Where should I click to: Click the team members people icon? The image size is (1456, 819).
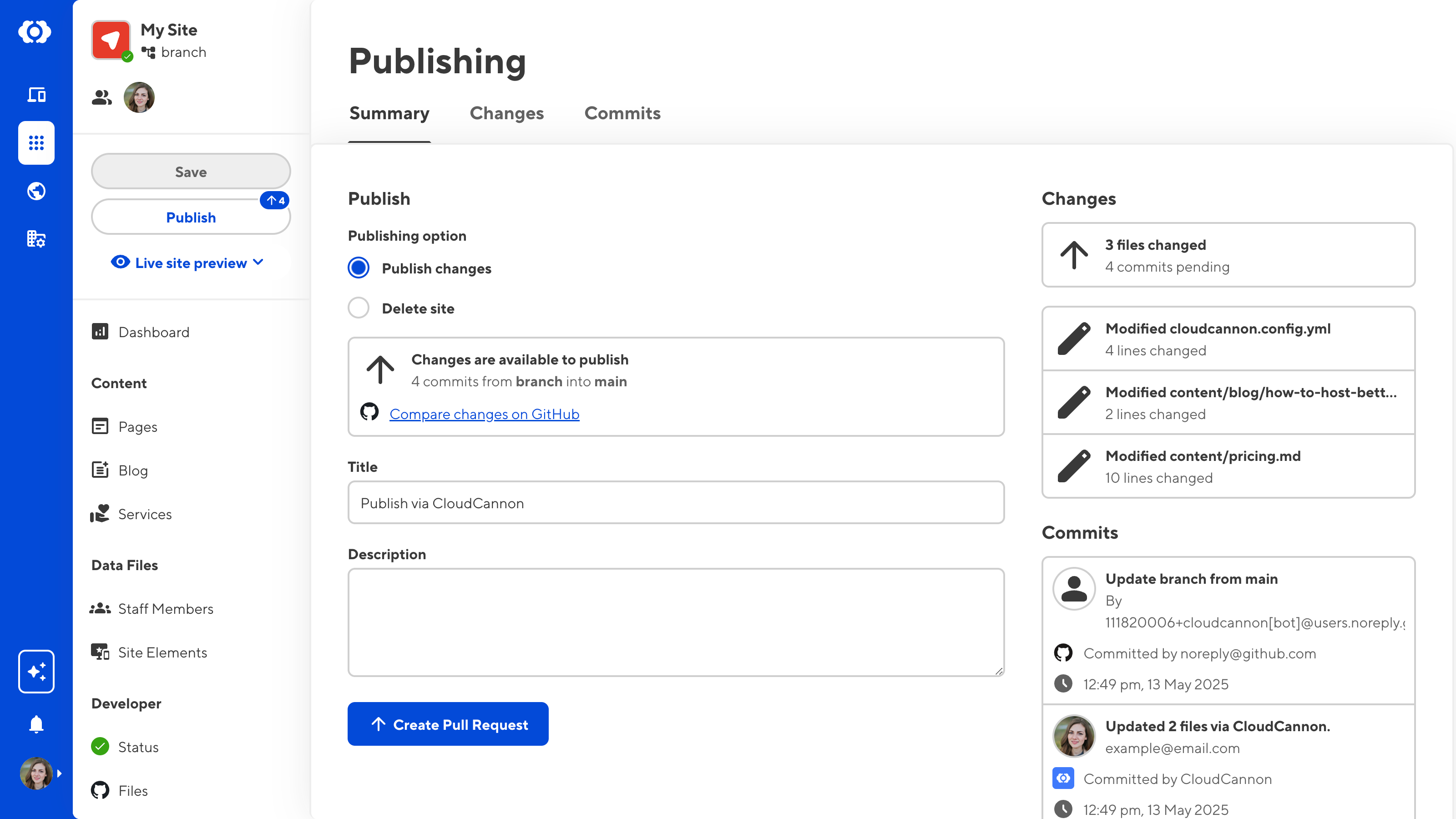pos(102,98)
